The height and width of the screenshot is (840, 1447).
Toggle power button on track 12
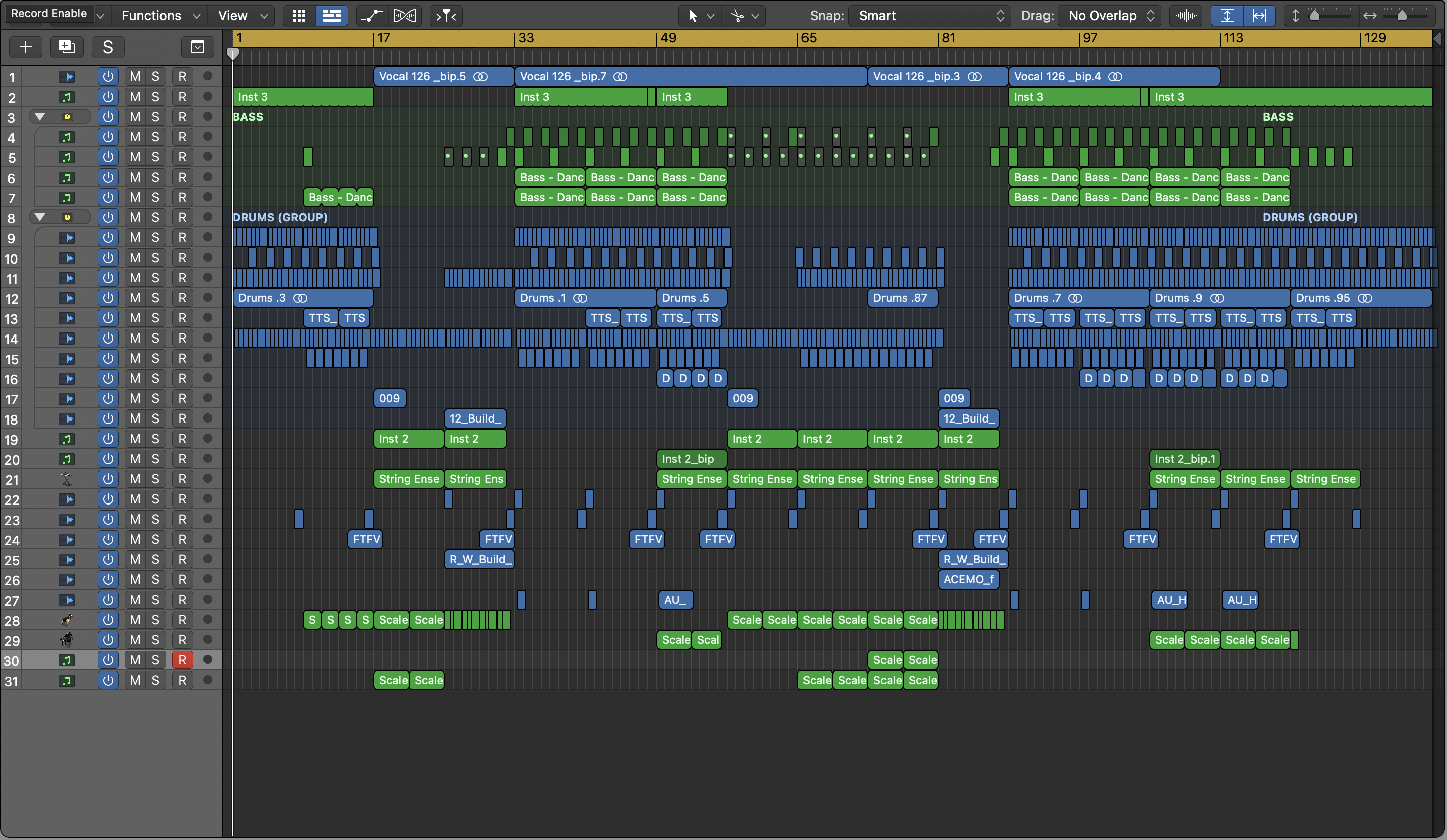107,298
